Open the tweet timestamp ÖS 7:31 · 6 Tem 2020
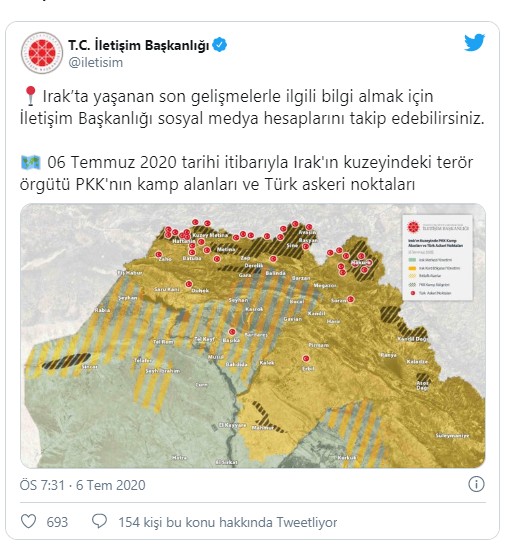 click(x=83, y=485)
